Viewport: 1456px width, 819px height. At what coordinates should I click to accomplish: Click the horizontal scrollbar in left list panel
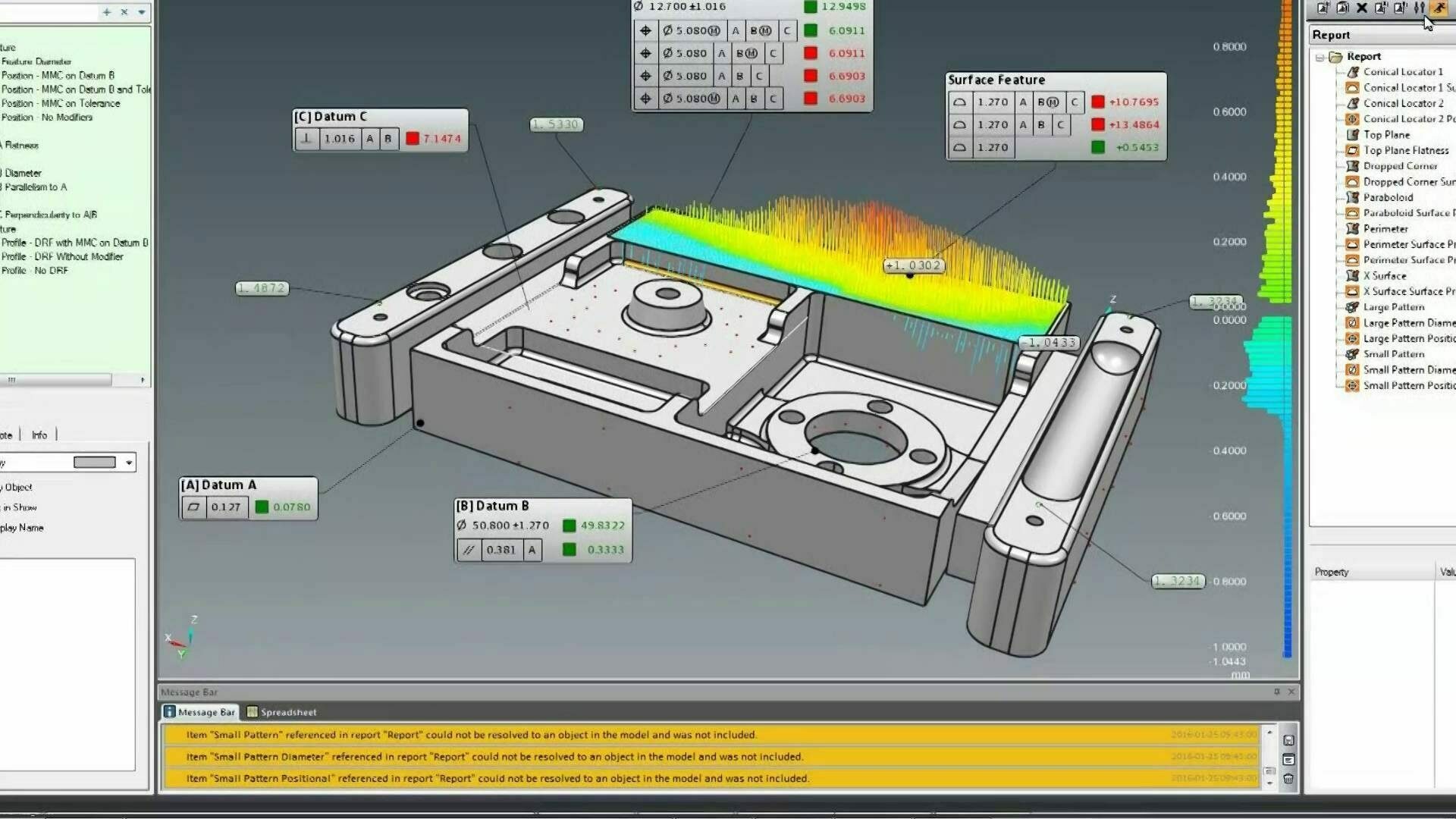(x=56, y=379)
